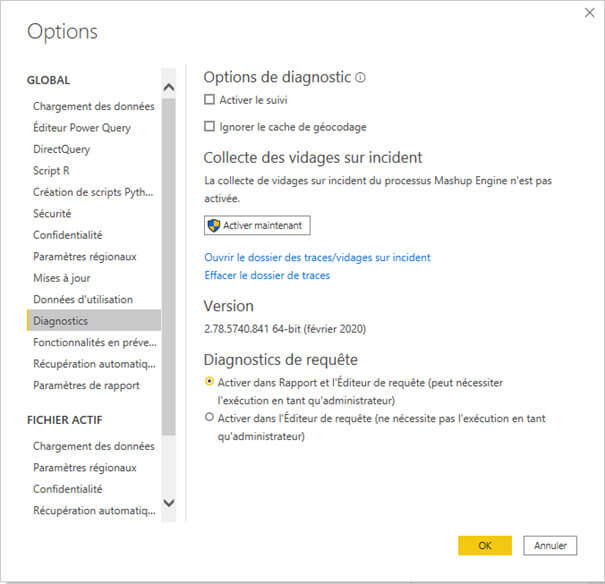
Task: Click the Activer maintenant button
Action: 257,225
